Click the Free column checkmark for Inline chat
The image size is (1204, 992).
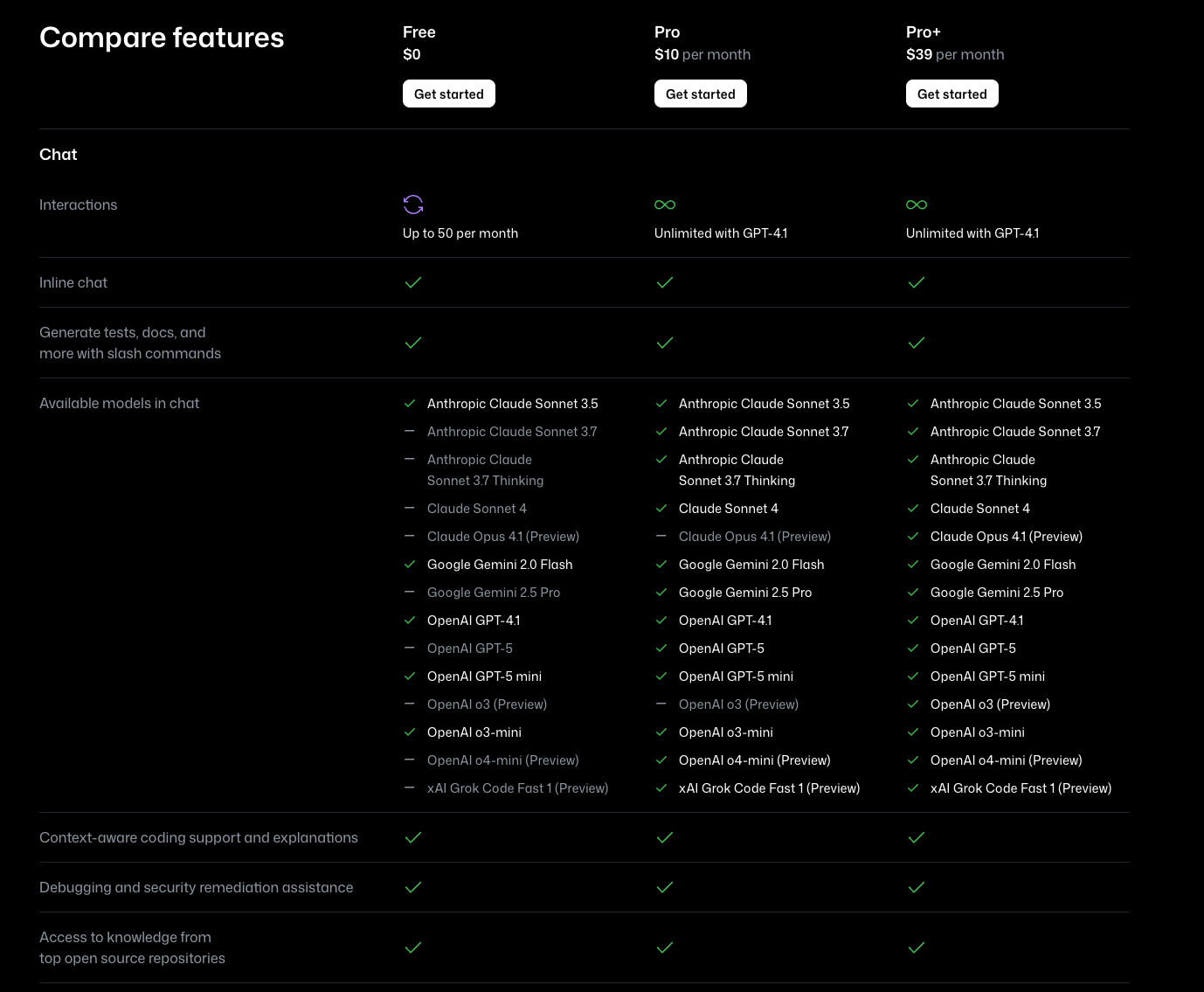pos(413,282)
